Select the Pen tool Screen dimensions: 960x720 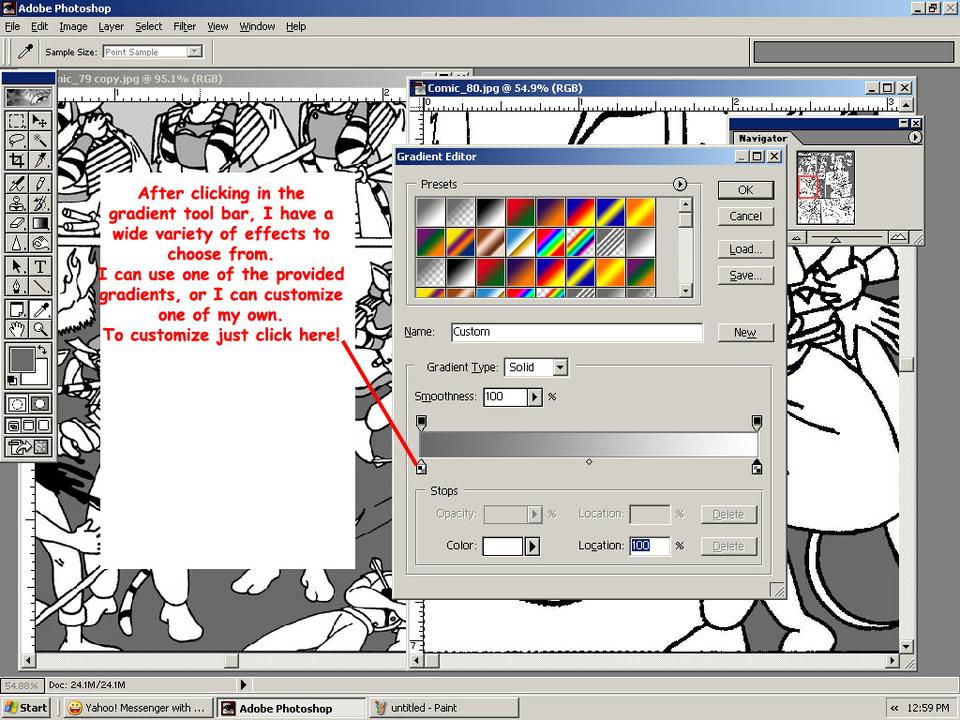(17, 287)
